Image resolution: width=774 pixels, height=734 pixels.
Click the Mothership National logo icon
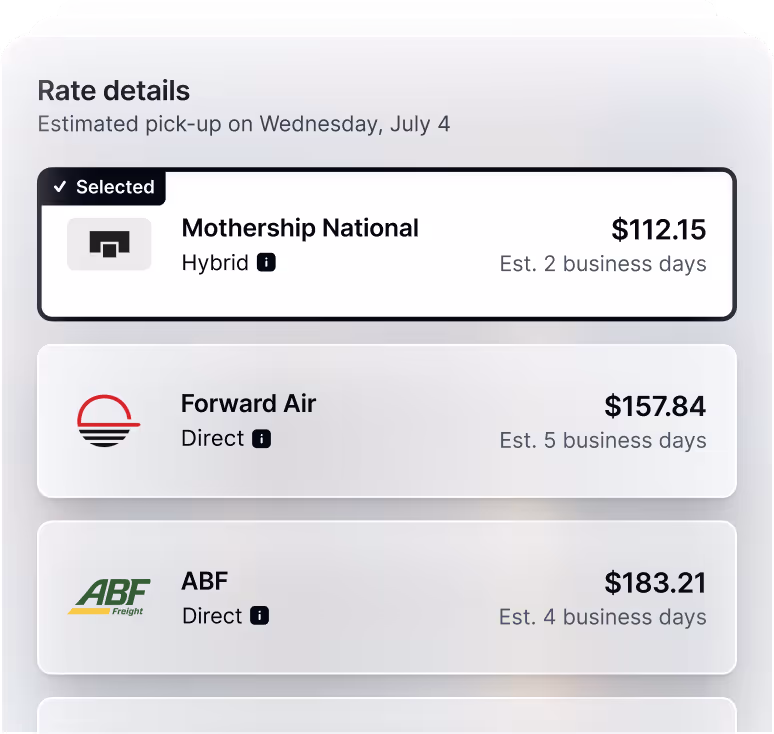tap(109, 244)
